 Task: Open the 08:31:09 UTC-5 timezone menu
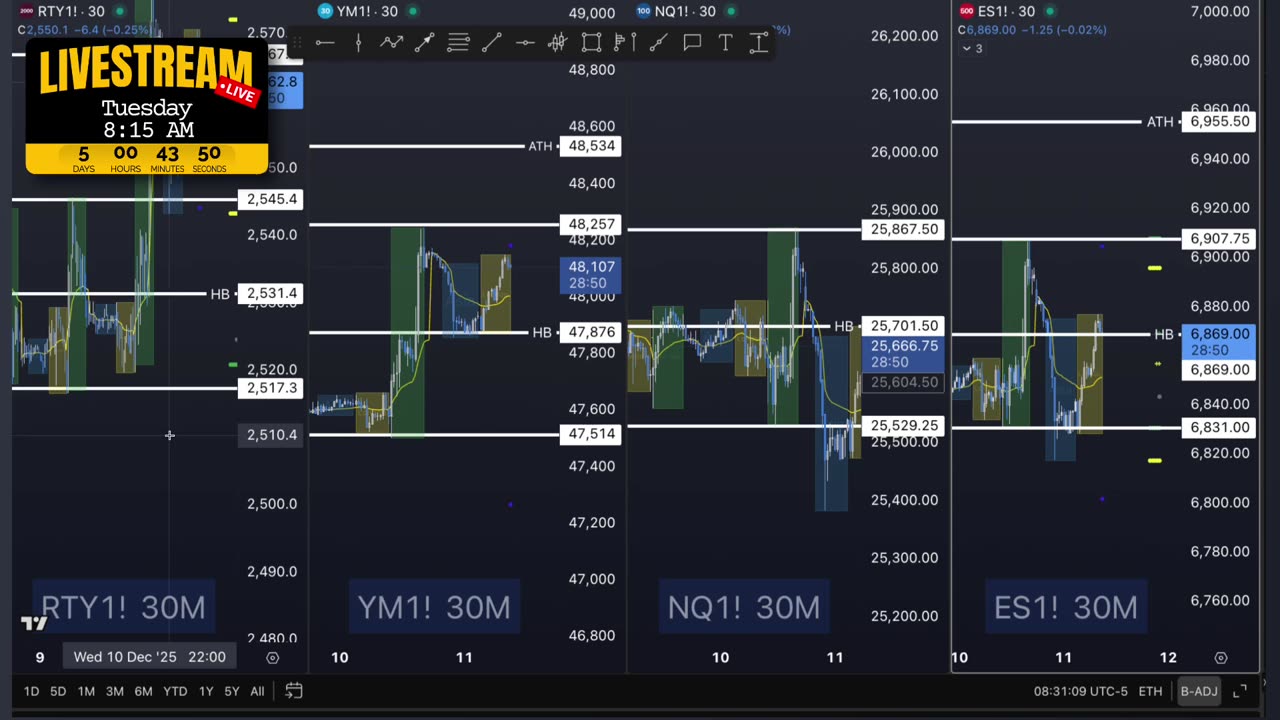[1080, 691]
